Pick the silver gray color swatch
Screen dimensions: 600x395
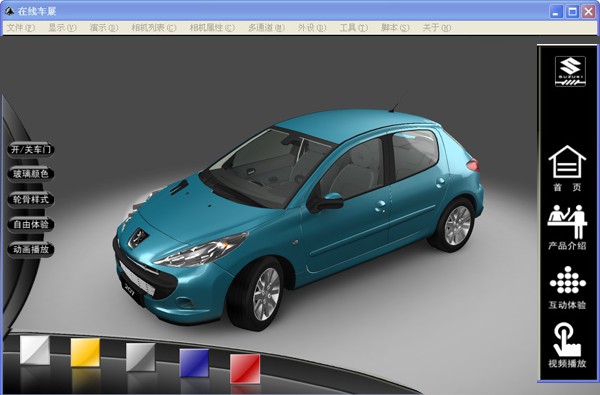140,357
